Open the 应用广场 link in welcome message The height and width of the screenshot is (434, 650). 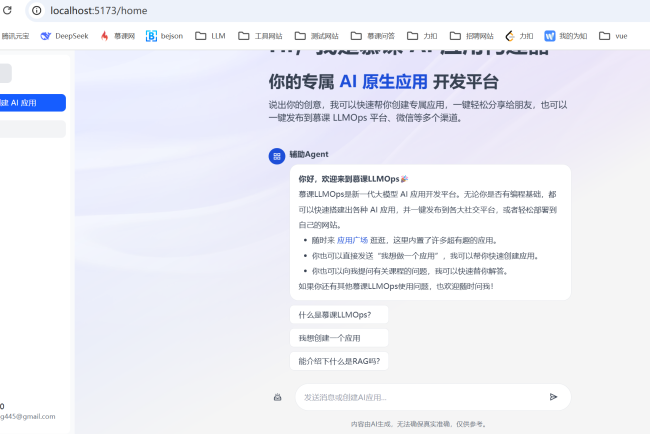coord(352,240)
